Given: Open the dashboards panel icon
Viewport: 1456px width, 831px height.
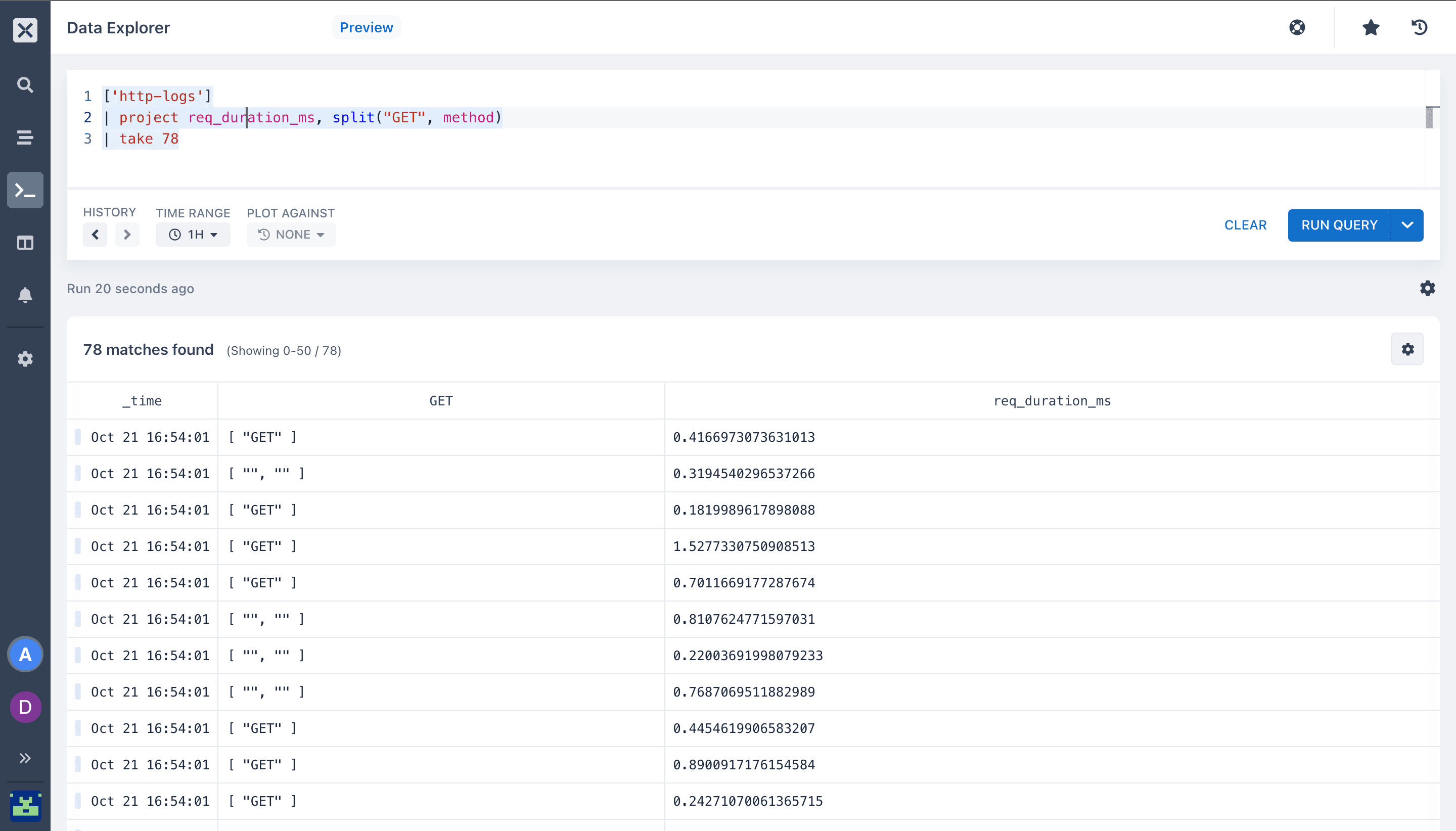Looking at the screenshot, I should 25,243.
